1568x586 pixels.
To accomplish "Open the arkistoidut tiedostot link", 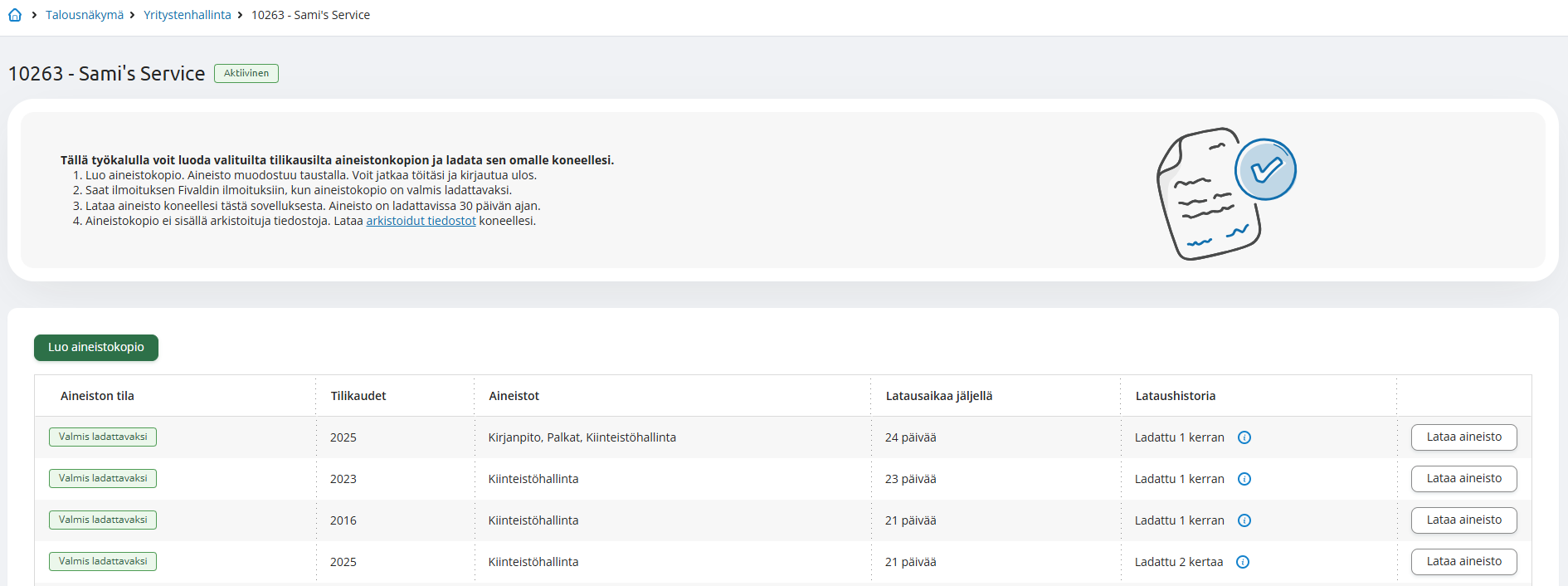I will click(421, 221).
